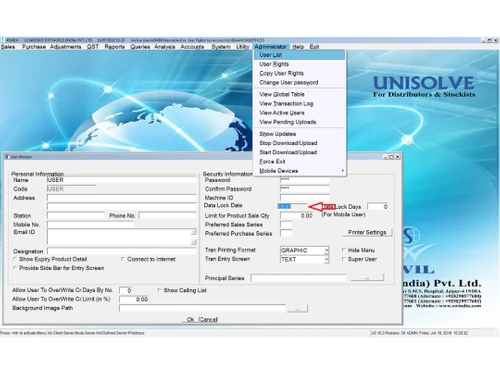Image resolution: width=500 pixels, height=375 pixels.
Task: Open the Adjustments menu
Action: tap(66, 47)
